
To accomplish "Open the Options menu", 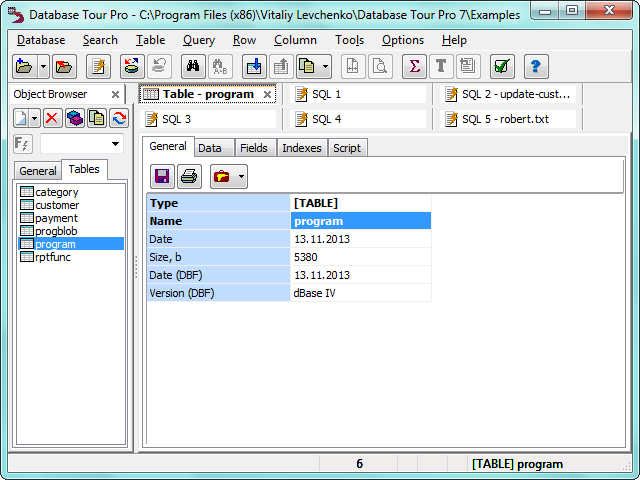I will tap(403, 40).
